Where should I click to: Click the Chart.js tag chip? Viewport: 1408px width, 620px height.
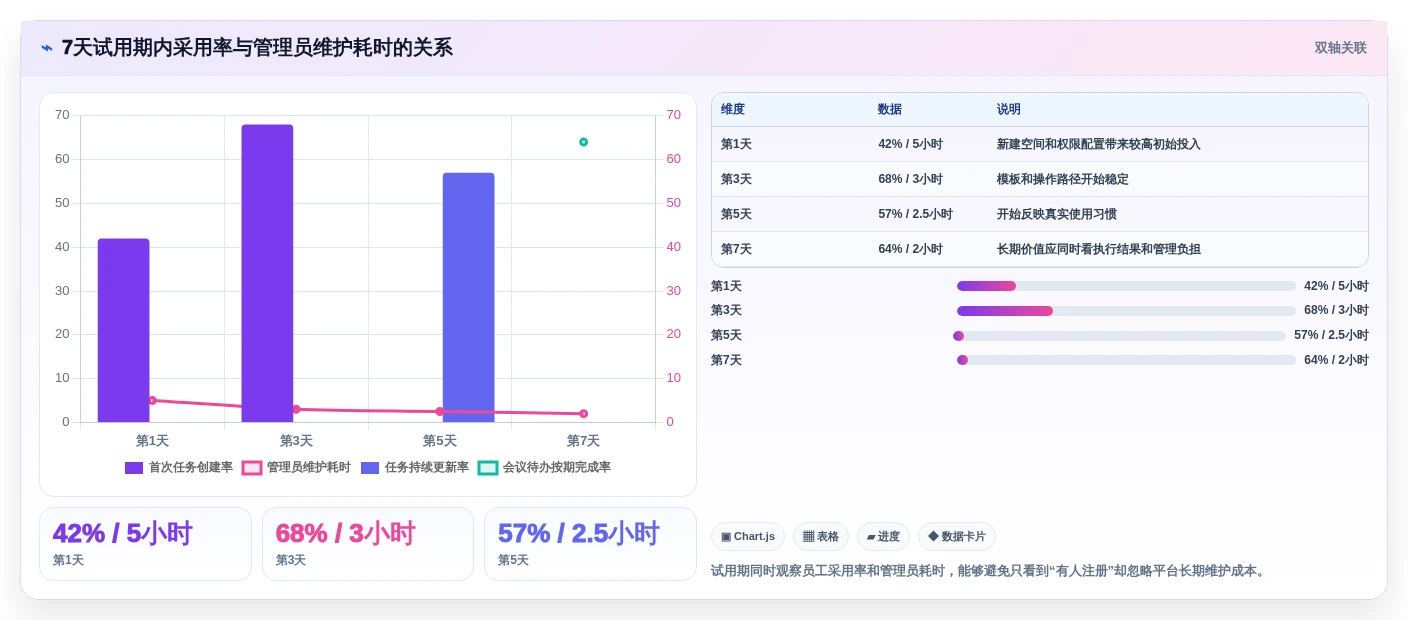coord(748,536)
